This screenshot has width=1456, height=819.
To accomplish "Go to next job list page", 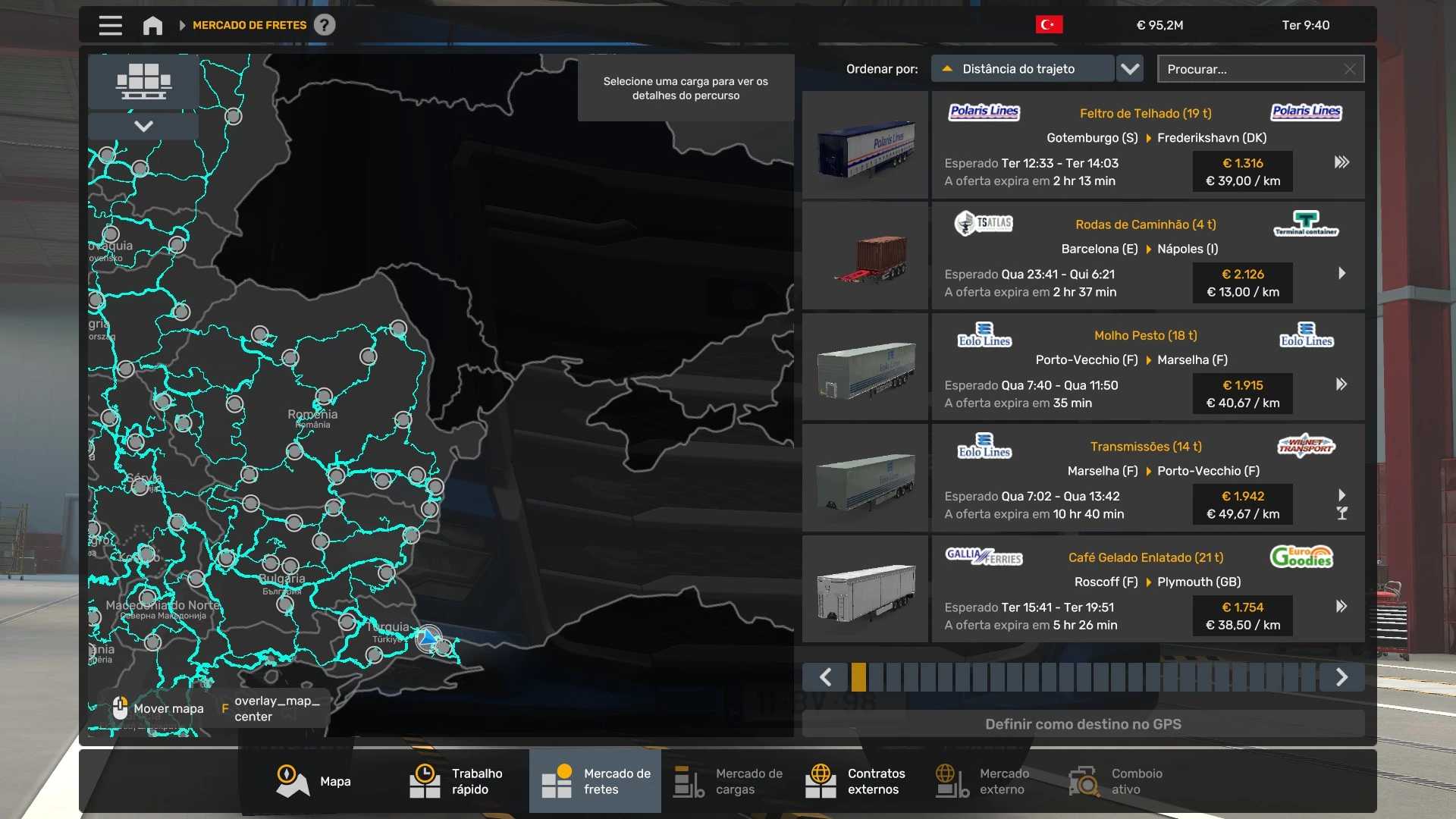I will click(x=1341, y=677).
